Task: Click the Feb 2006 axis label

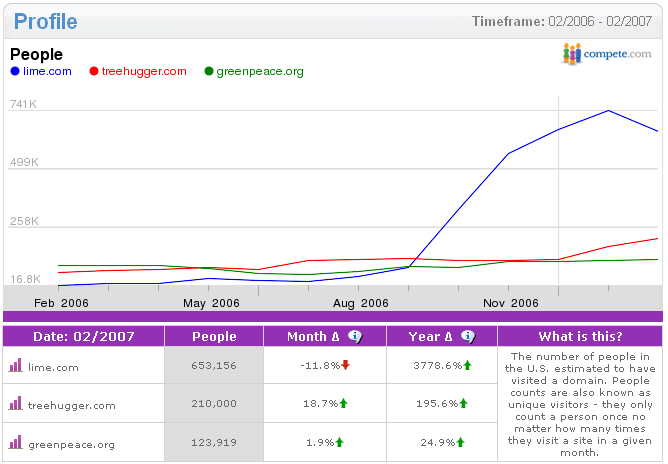Action: click(61, 303)
